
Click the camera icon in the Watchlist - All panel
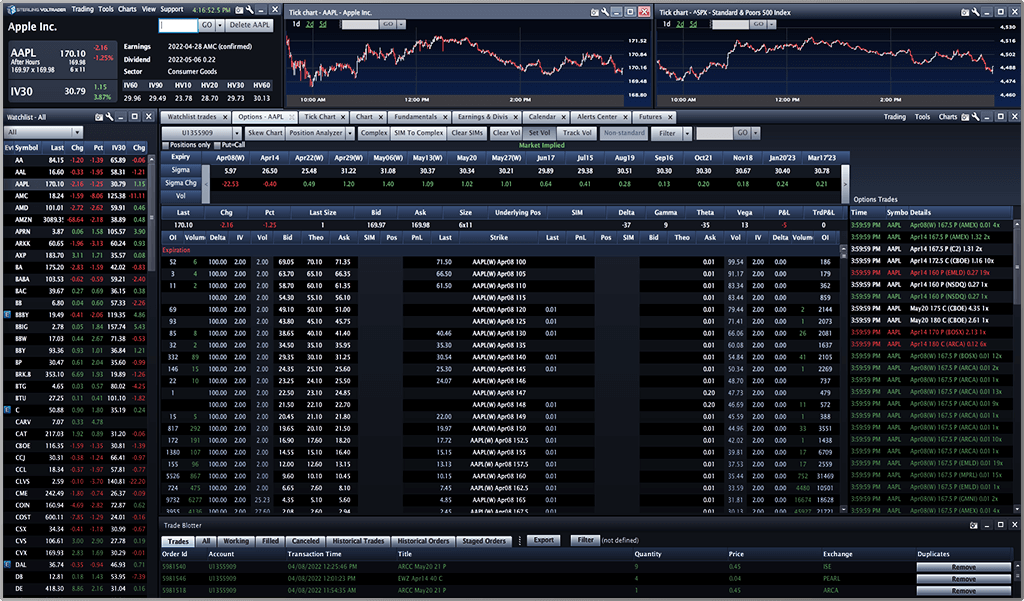tap(99, 117)
